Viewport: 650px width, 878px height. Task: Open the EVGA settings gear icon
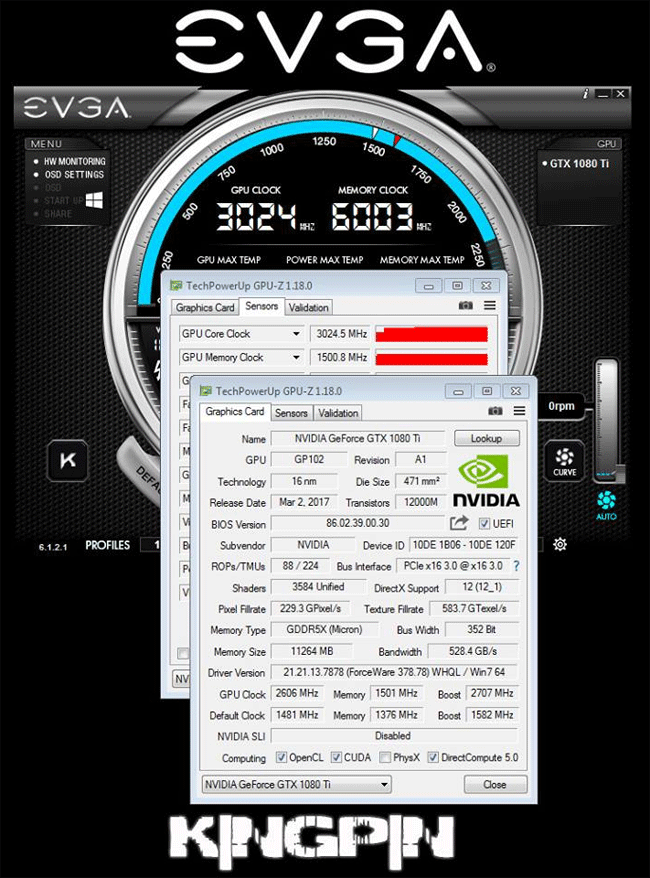click(559, 544)
